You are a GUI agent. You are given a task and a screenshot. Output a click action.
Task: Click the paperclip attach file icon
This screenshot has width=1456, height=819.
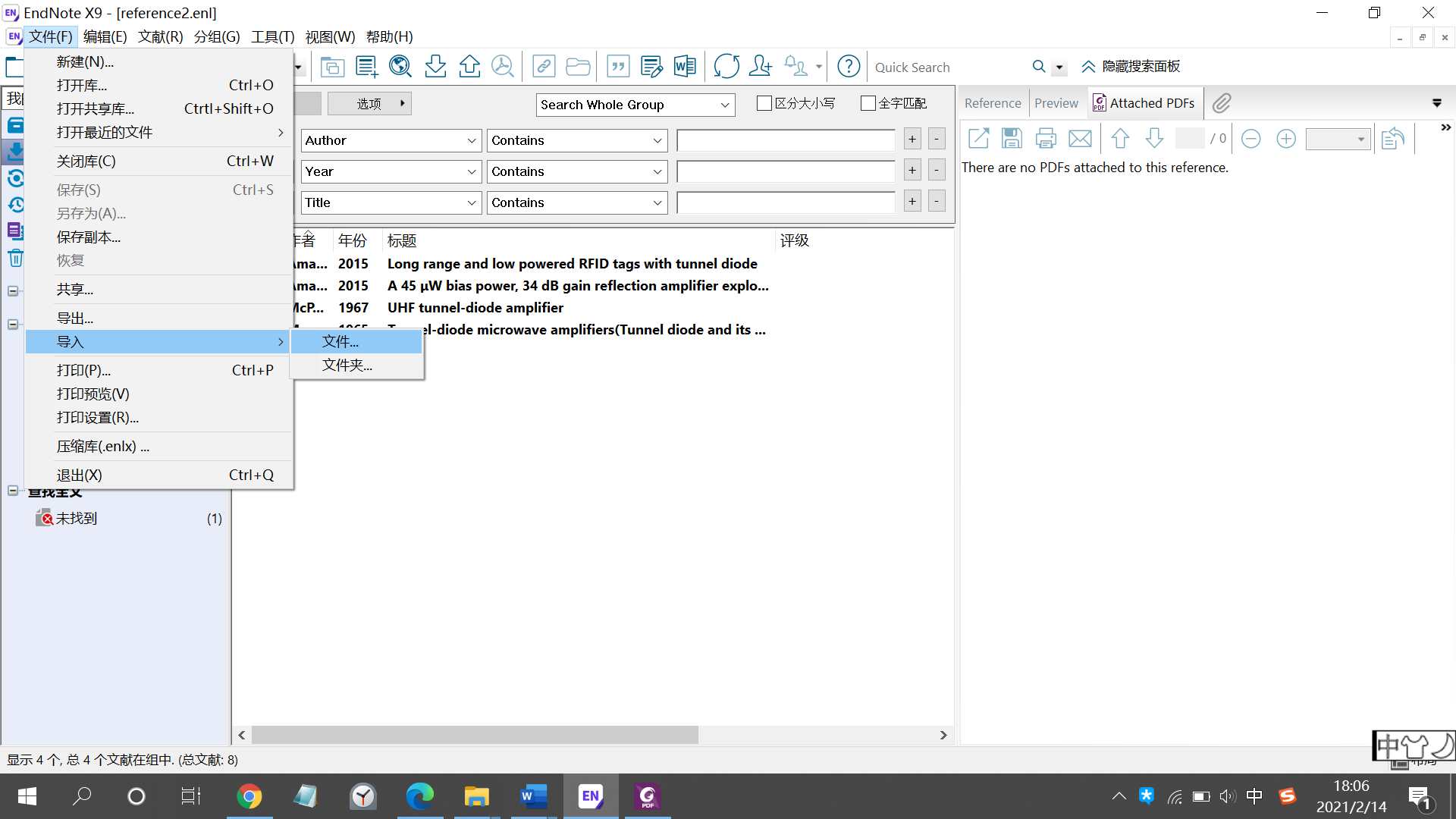(x=1221, y=103)
